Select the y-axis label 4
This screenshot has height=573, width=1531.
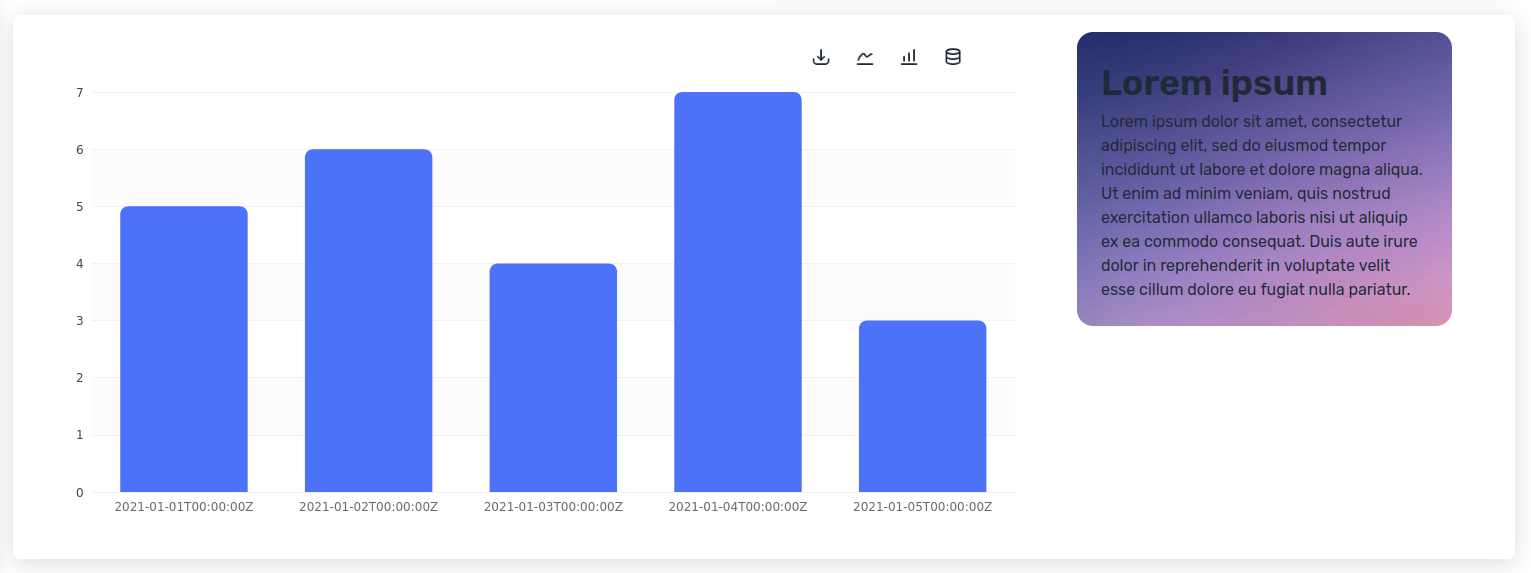tap(80, 264)
